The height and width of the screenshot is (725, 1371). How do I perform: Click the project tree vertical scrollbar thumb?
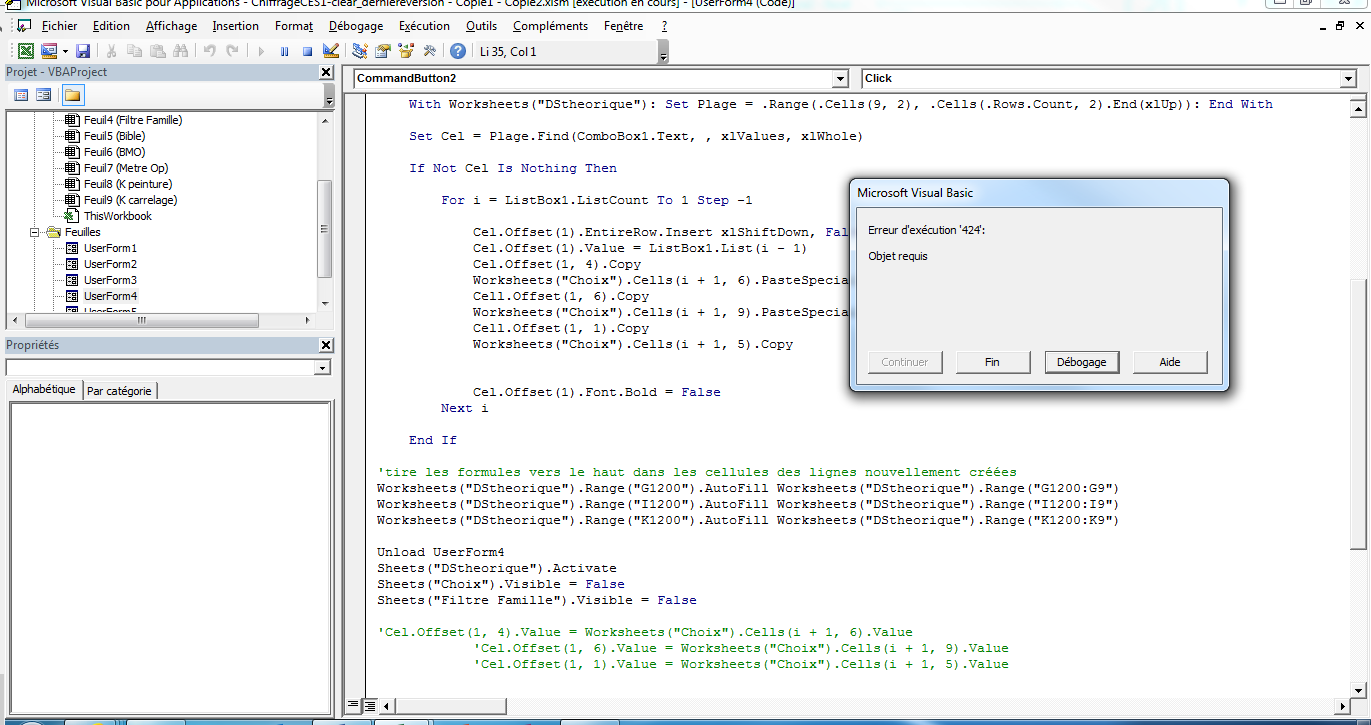(x=325, y=227)
